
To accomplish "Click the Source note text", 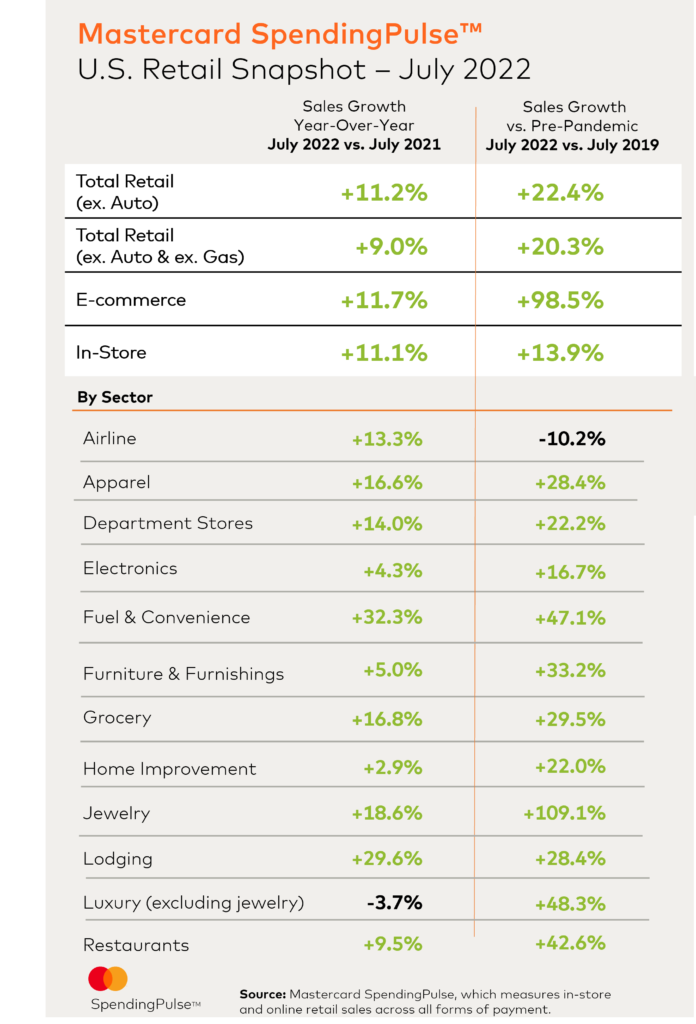I will point(425,1002).
